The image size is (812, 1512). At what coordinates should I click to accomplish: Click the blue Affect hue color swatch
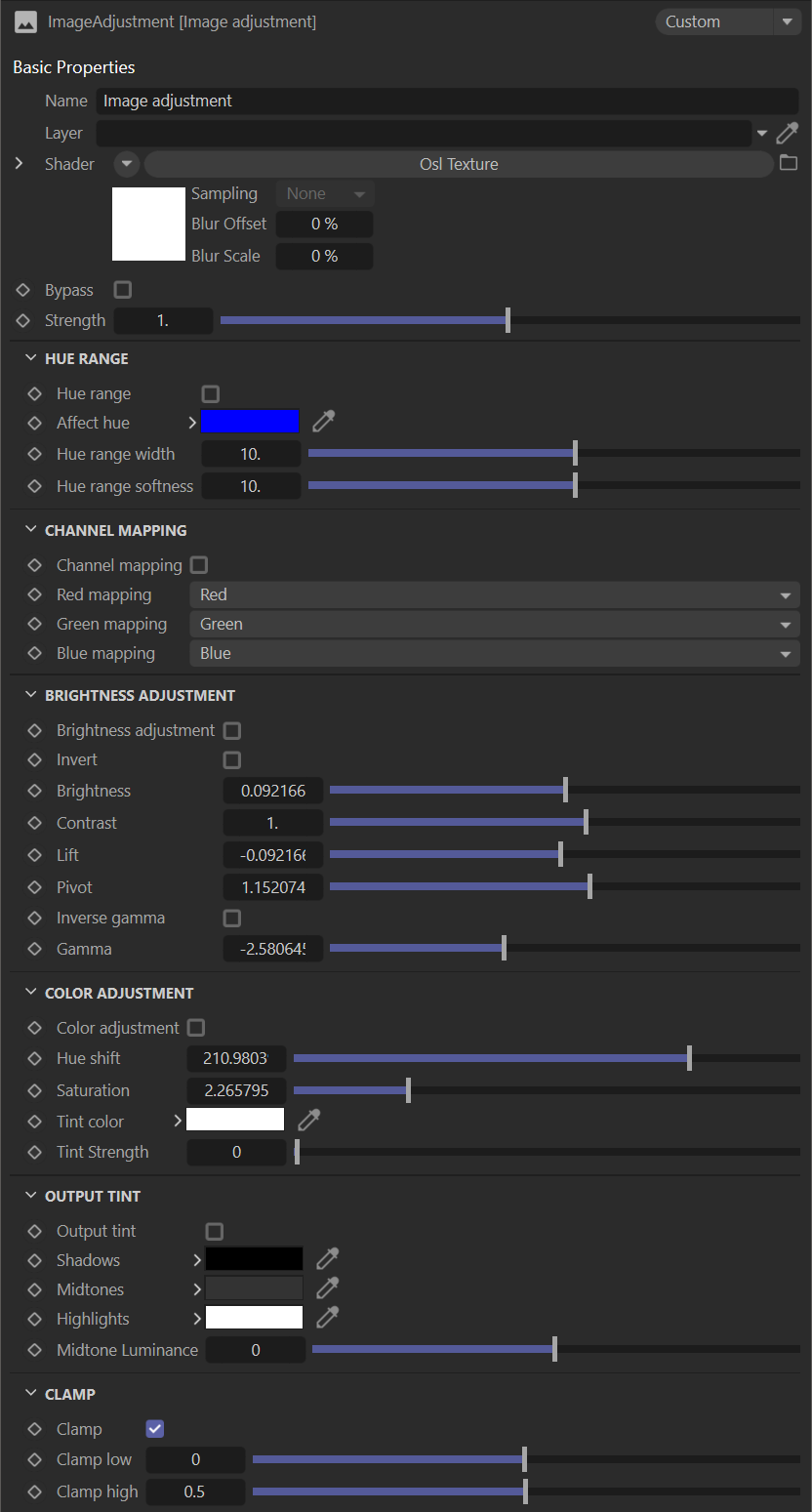click(250, 422)
